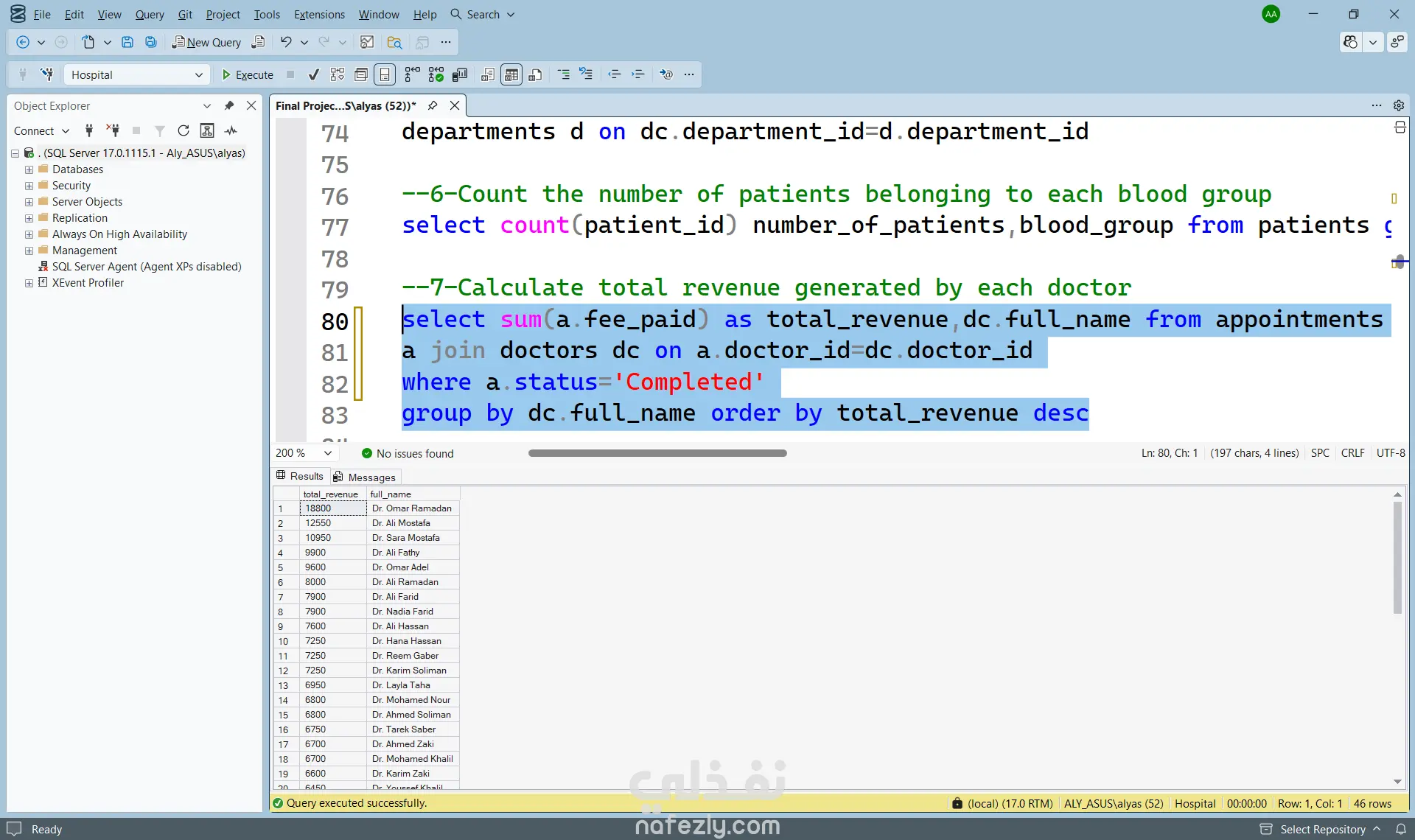The image size is (1415, 840).
Task: Click the New File icon
Action: point(88,42)
